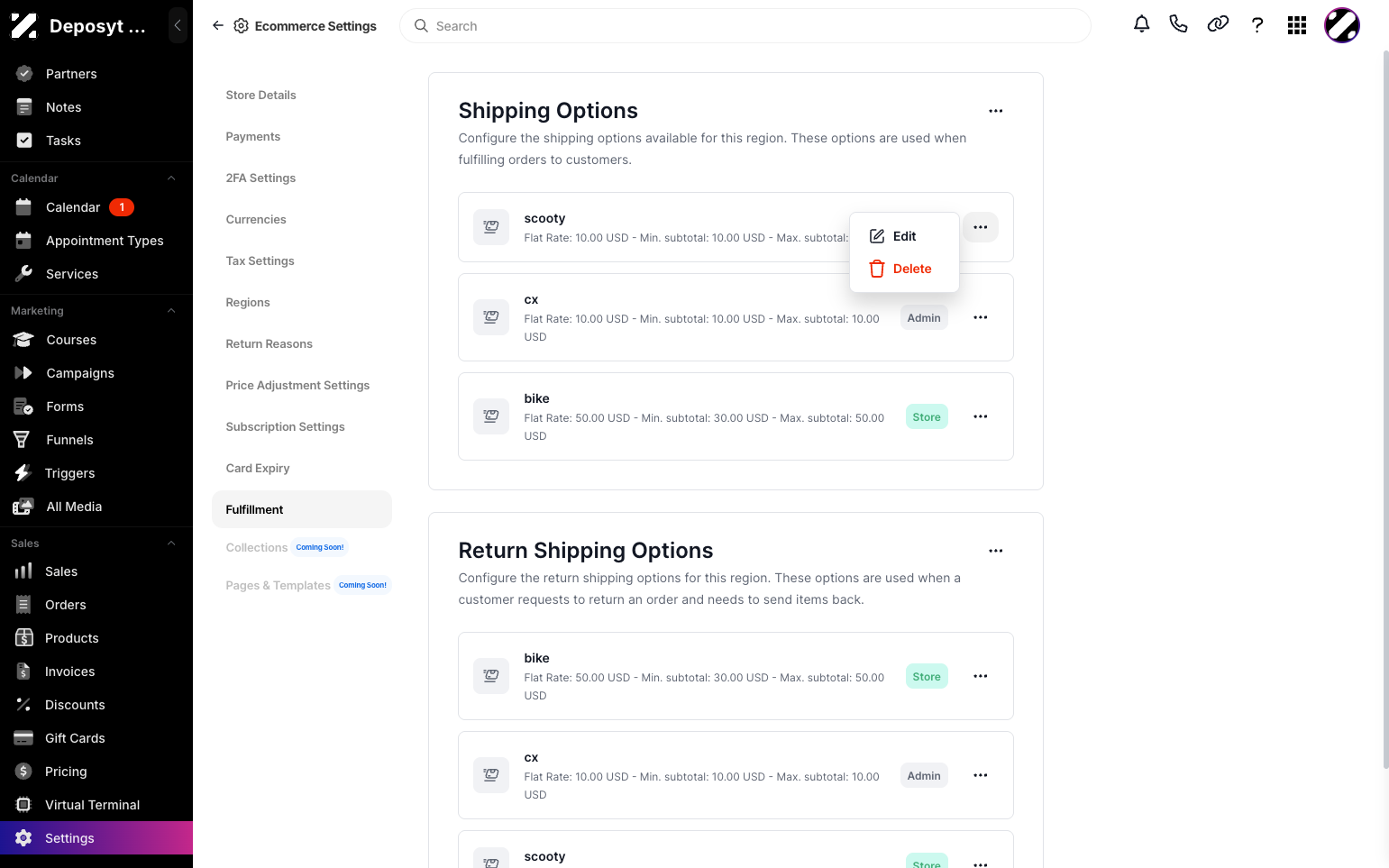
Task: Open the 2FA Settings tab
Action: (260, 178)
